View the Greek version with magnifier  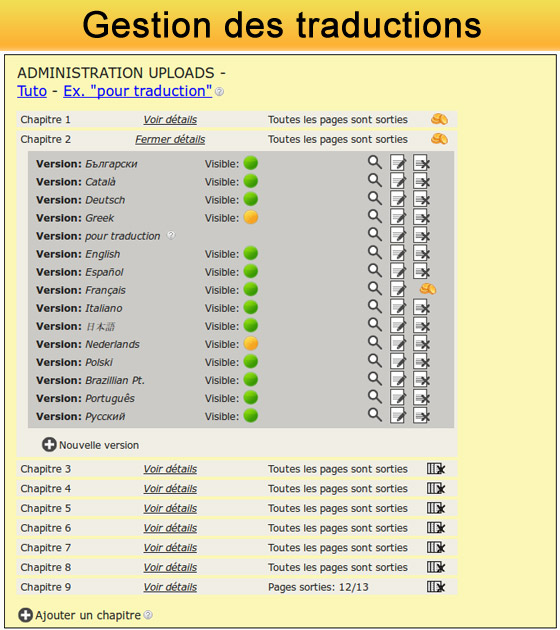375,217
